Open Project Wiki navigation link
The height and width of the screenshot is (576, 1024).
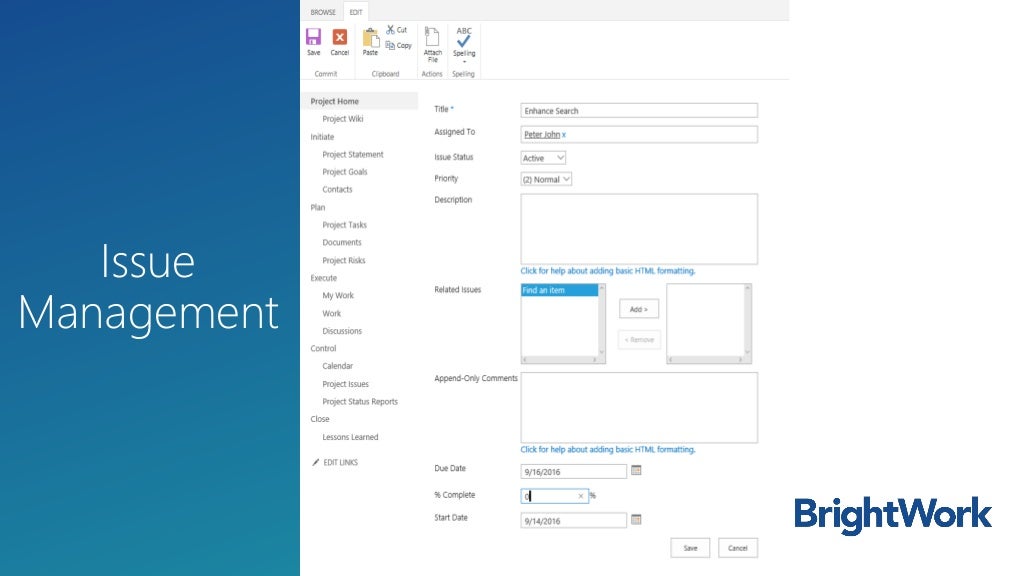click(342, 119)
